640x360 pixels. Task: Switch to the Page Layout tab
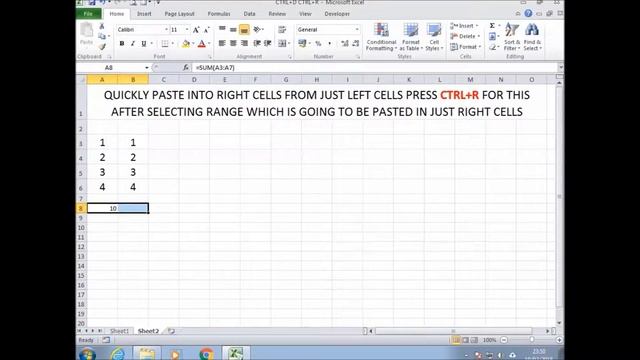coord(180,14)
